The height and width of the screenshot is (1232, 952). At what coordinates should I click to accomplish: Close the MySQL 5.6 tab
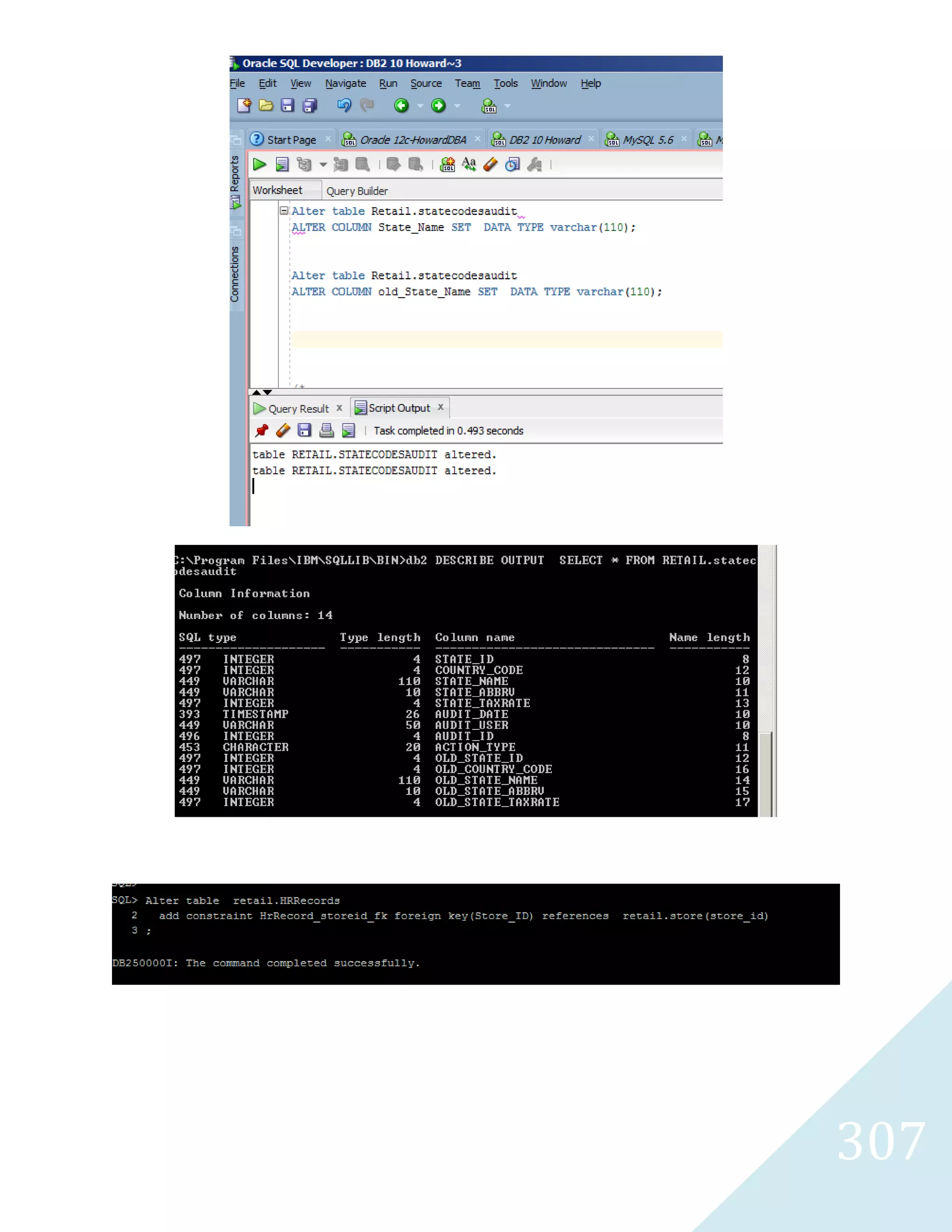(x=684, y=139)
